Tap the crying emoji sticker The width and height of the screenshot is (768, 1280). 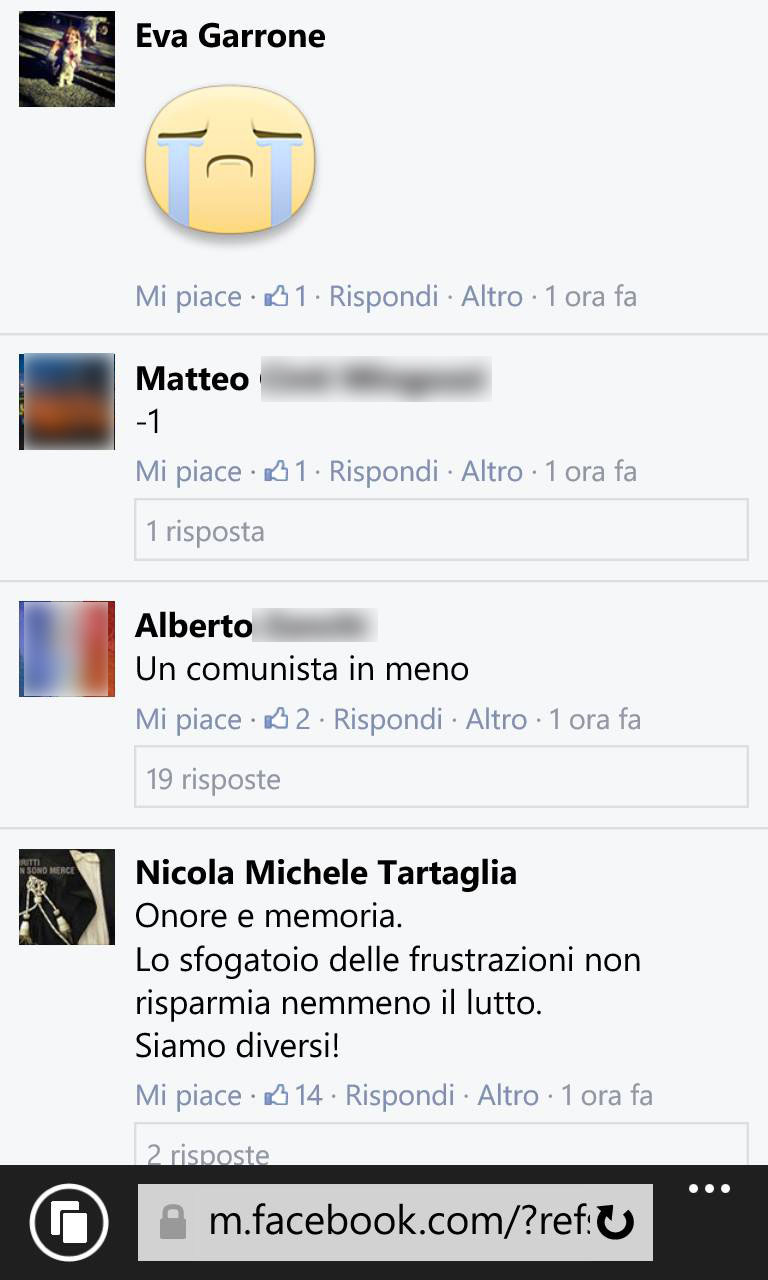230,159
